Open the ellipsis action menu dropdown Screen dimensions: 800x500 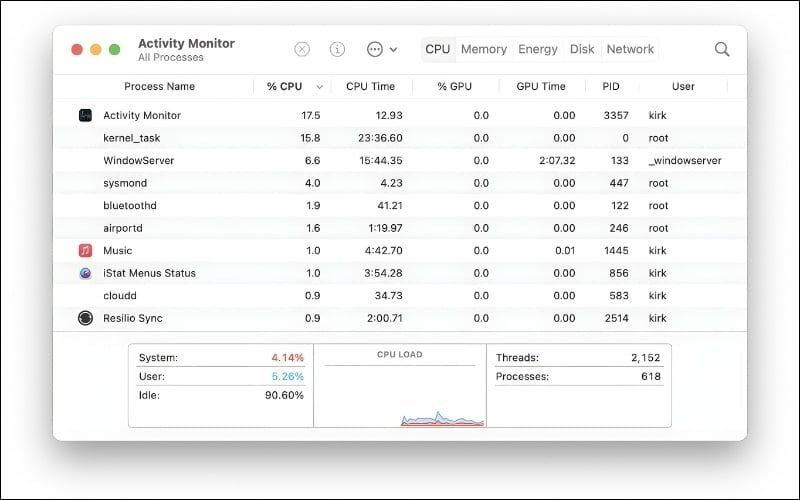click(x=381, y=49)
